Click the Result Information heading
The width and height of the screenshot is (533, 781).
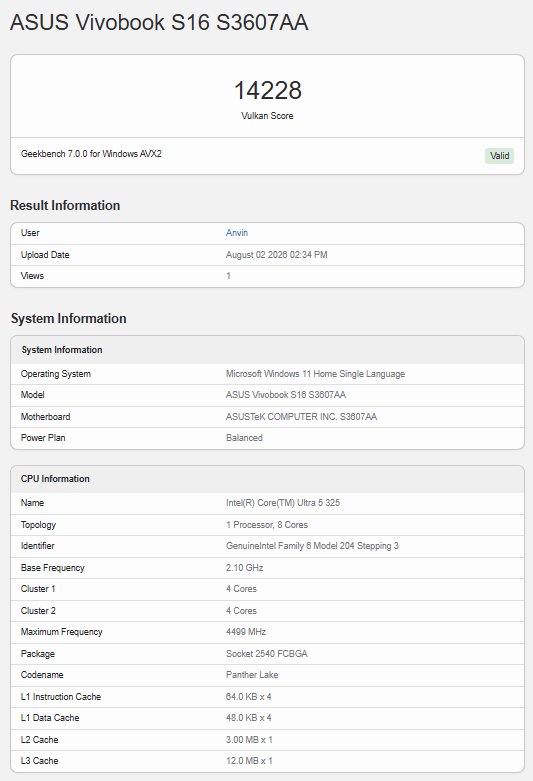(65, 205)
